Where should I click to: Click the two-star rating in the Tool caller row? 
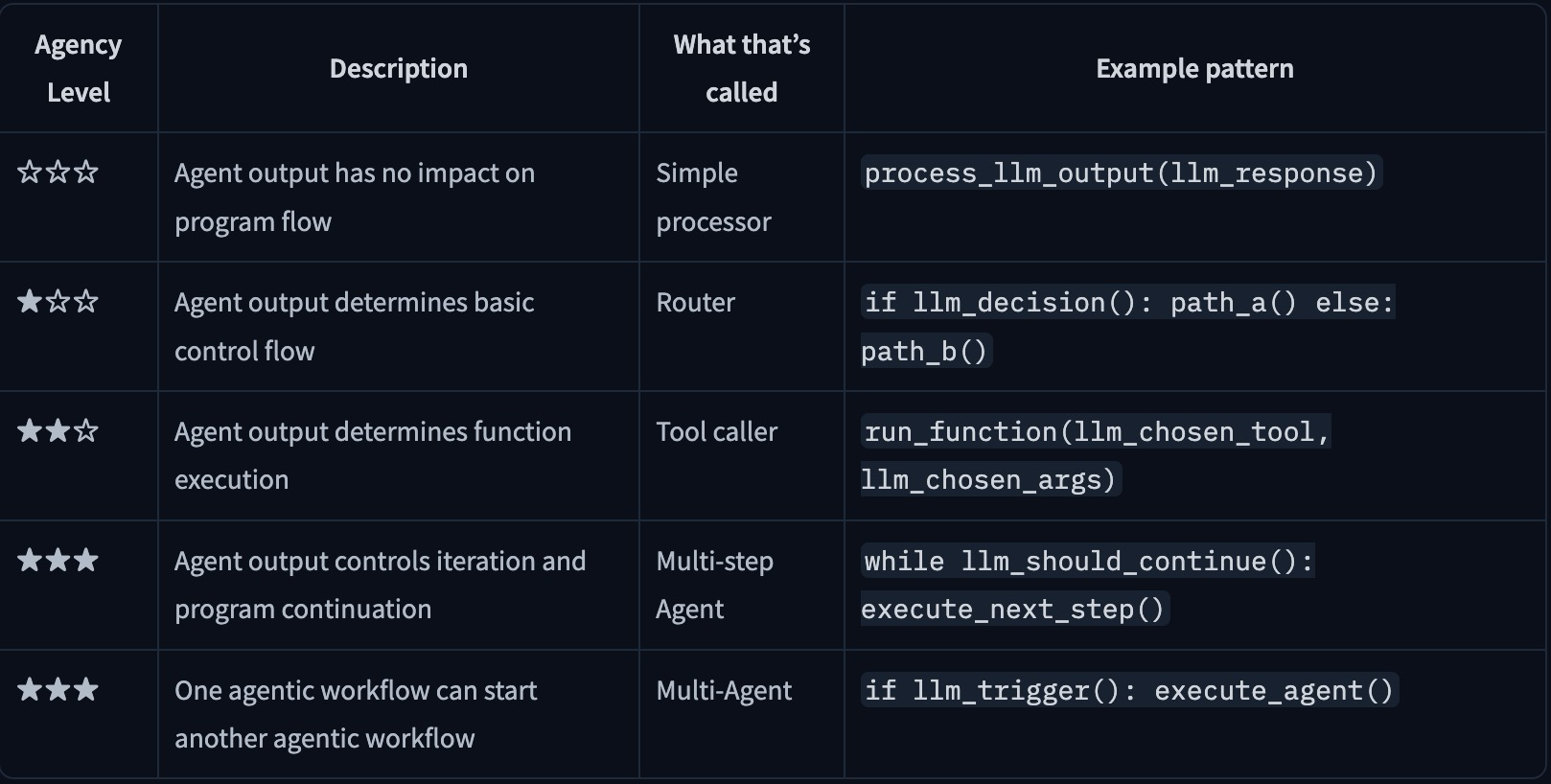pos(58,431)
